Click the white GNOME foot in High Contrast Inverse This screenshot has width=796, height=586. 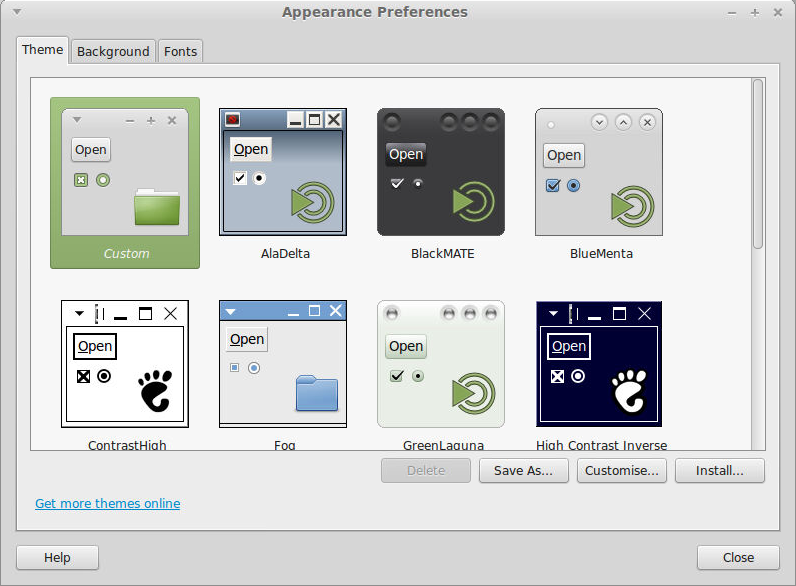(x=629, y=390)
